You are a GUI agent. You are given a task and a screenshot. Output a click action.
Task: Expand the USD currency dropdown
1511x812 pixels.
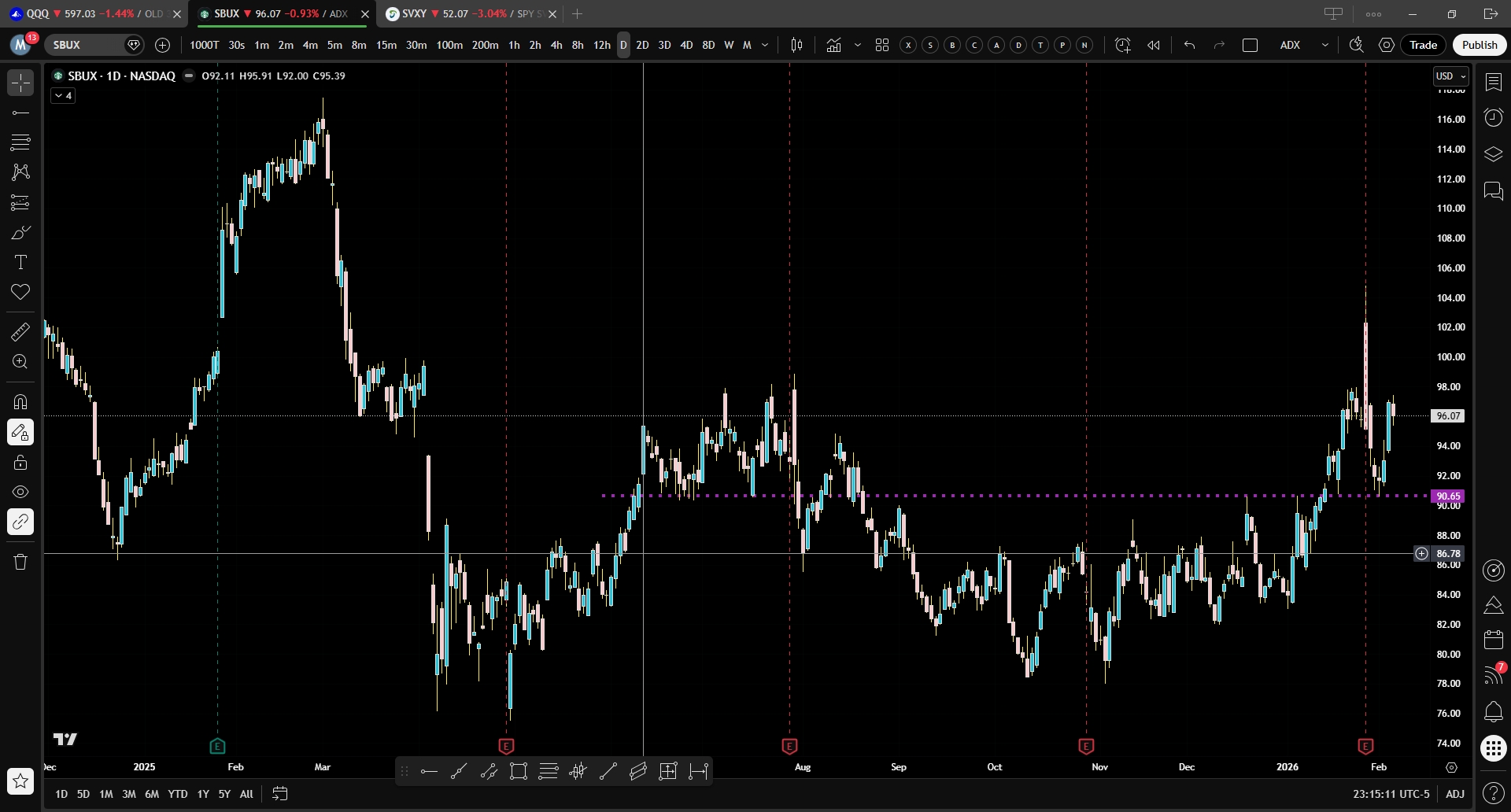coord(1450,76)
